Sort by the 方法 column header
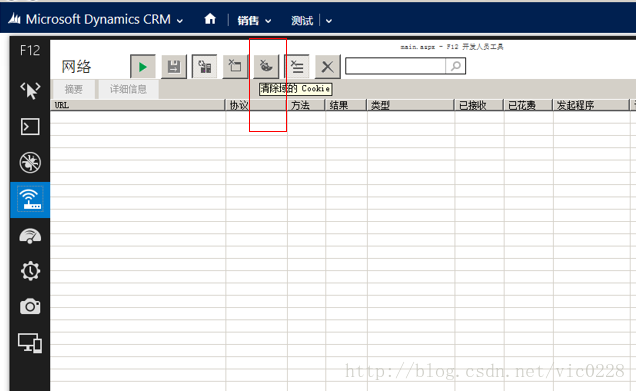The image size is (636, 391). (306, 105)
